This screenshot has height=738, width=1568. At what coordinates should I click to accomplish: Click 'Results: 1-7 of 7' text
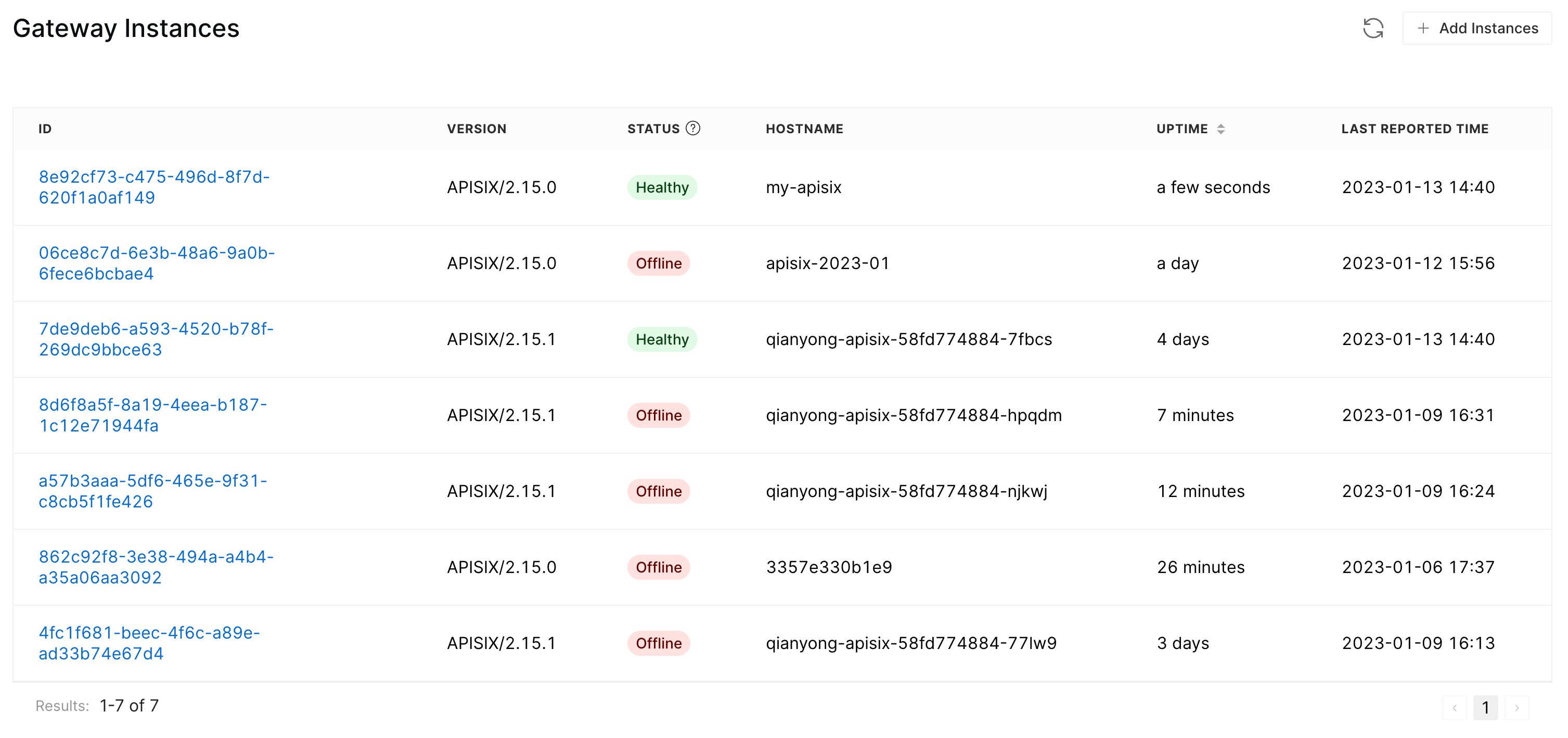pyautogui.click(x=97, y=706)
